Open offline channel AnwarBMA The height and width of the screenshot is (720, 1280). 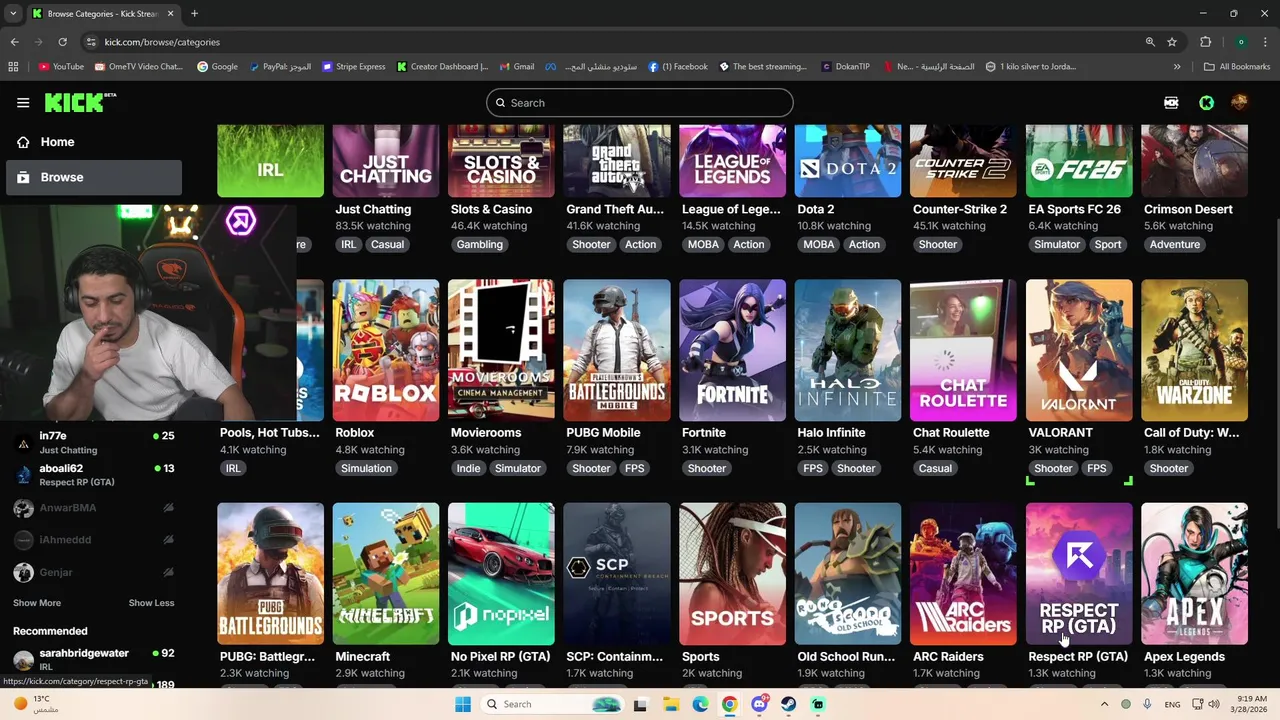coord(94,508)
